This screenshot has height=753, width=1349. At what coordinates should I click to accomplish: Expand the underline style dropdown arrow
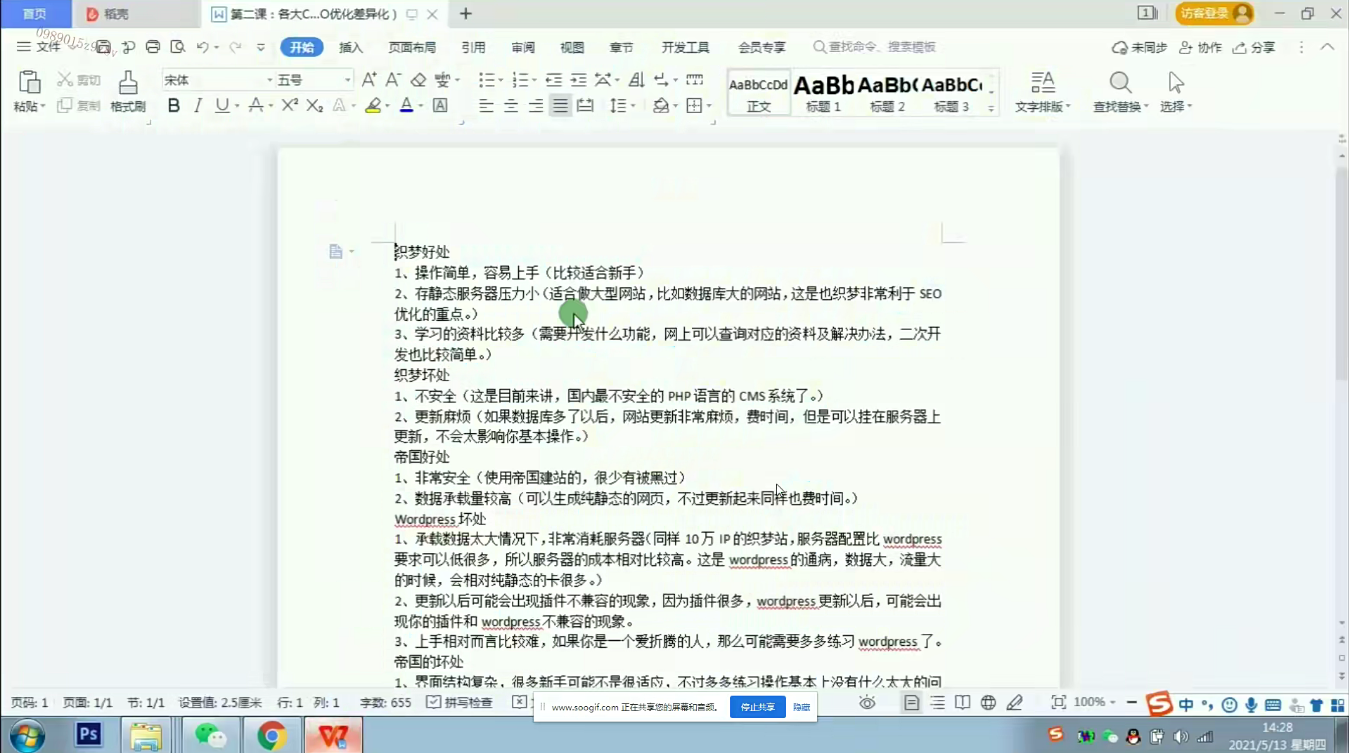coord(237,106)
